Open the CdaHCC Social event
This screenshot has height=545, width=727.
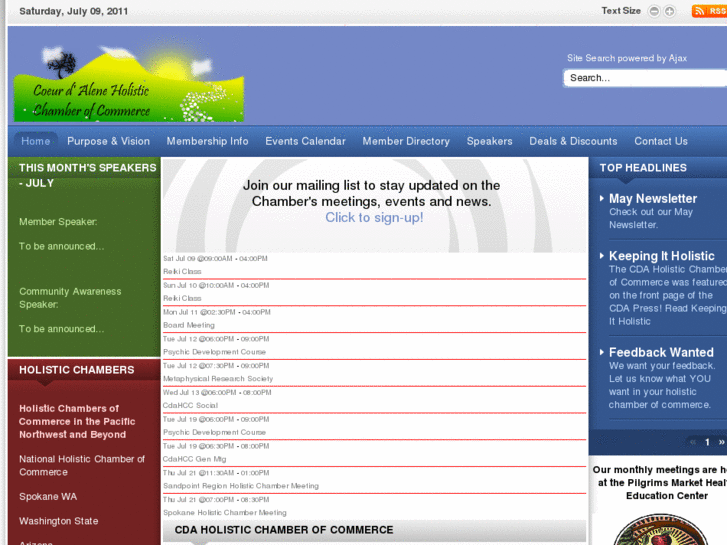pyautogui.click(x=190, y=405)
